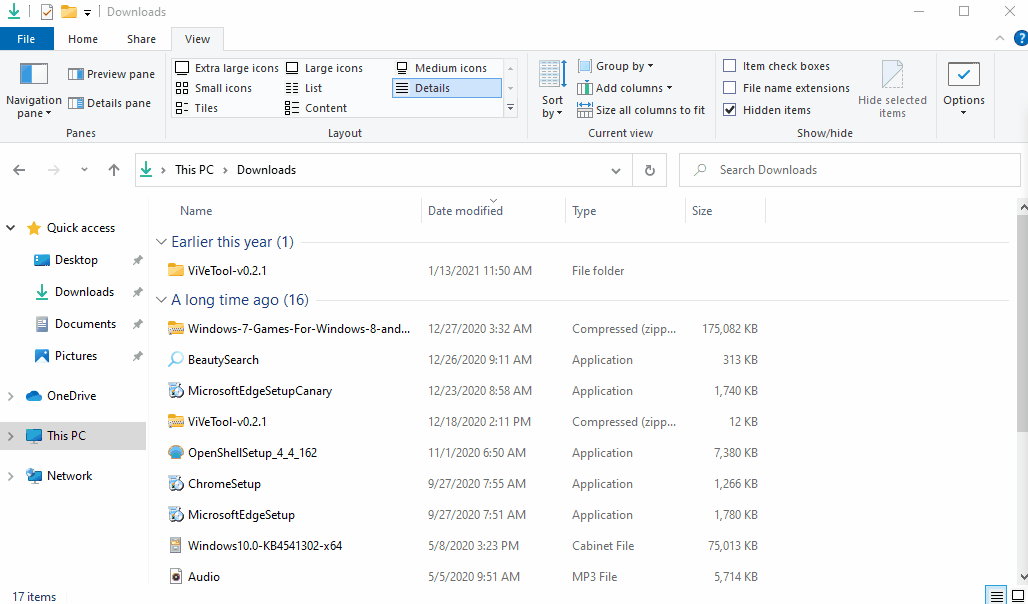Open the File menu
Screen dimensions: 1028x604
click(x=26, y=38)
